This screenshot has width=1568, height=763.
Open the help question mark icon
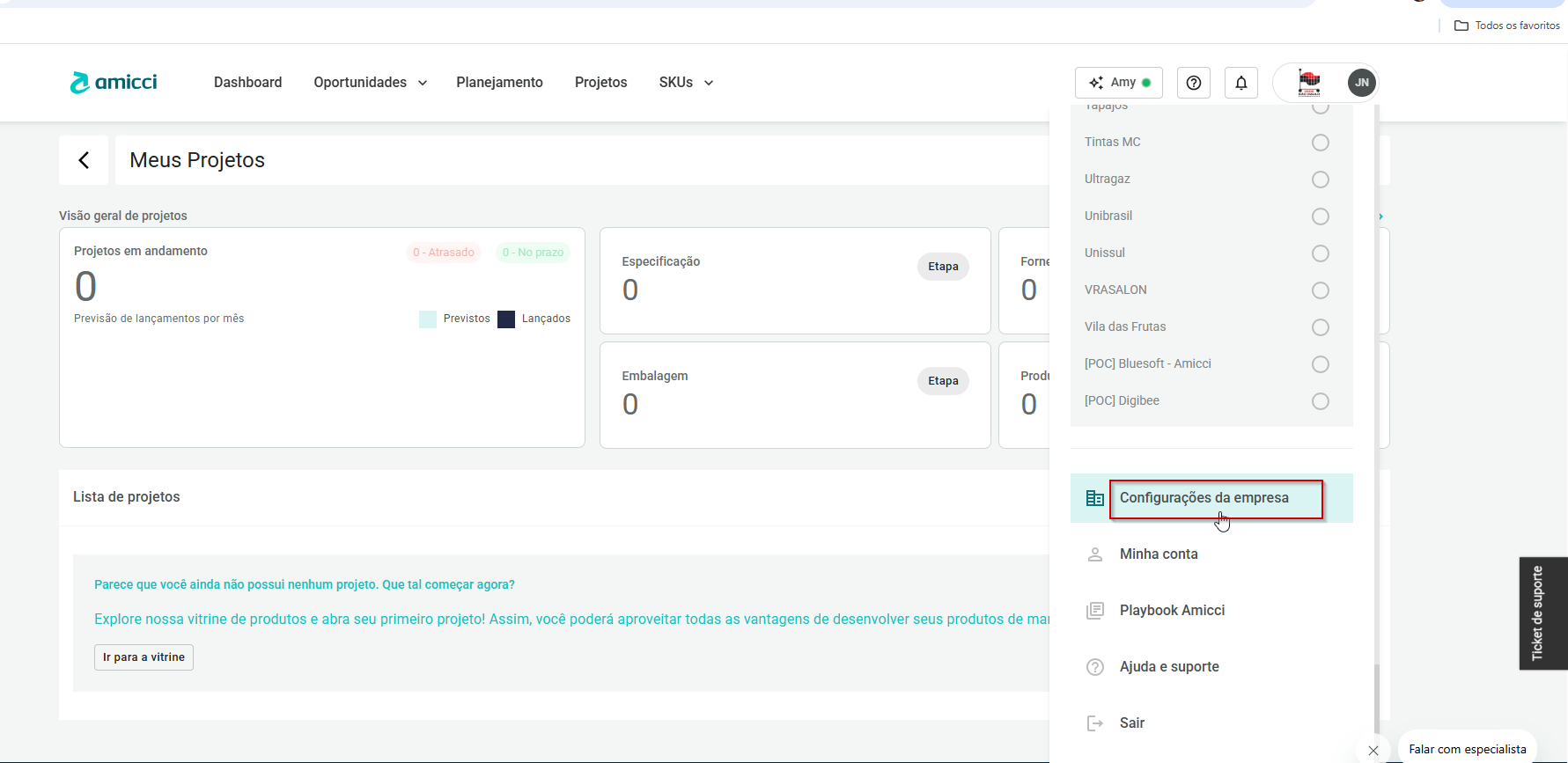(1193, 83)
